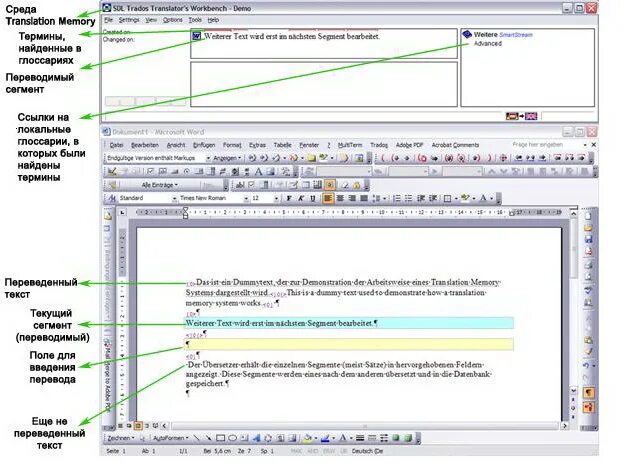Open the Tools menu in Trados Workbench

(x=195, y=20)
